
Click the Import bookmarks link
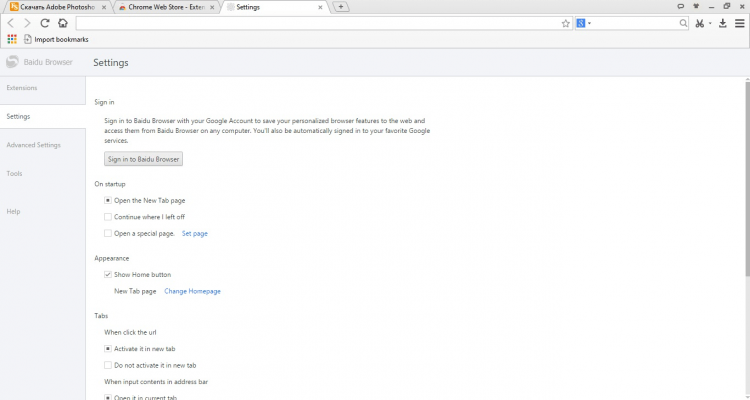61,39
